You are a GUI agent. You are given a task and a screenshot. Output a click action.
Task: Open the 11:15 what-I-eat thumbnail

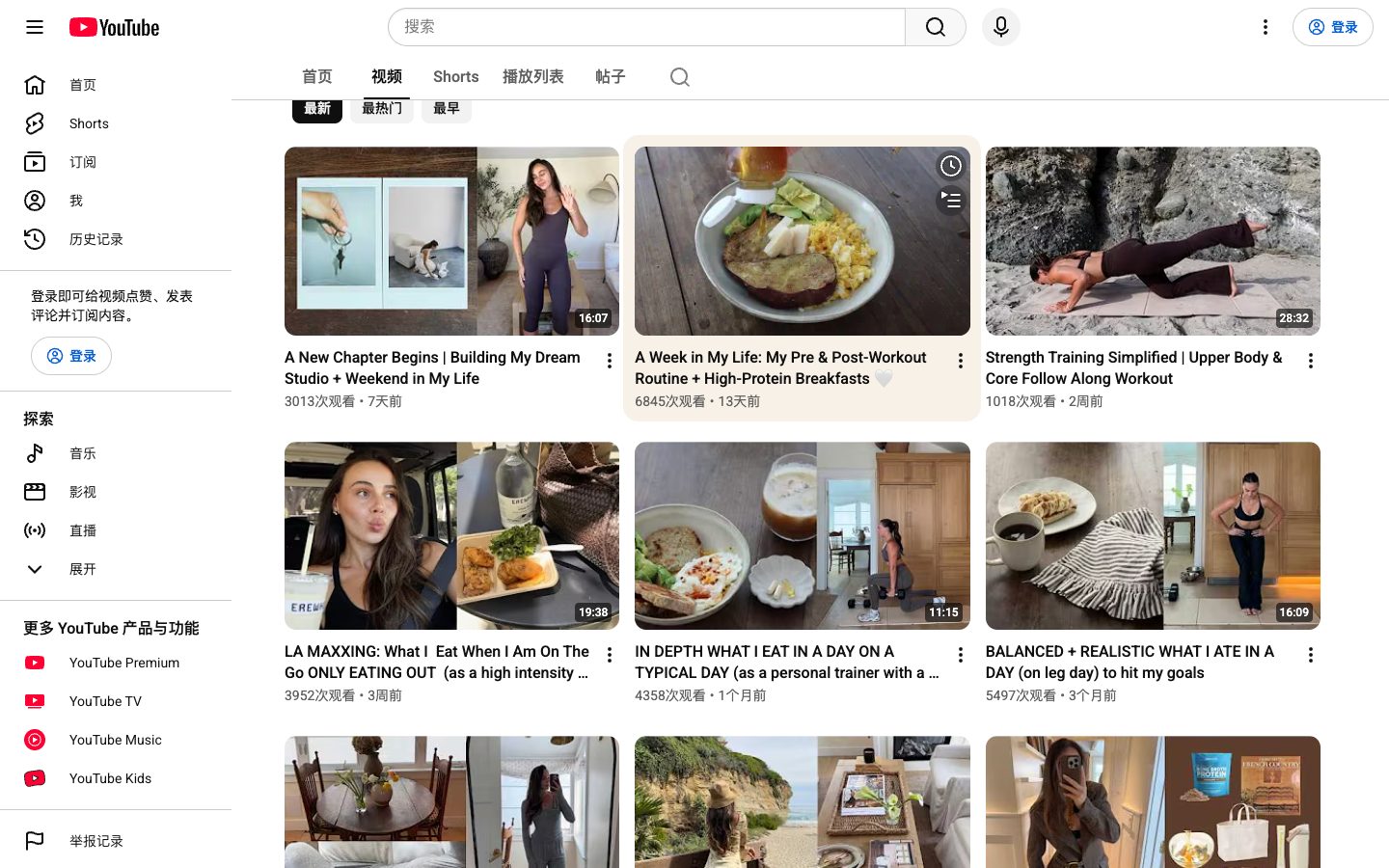pos(803,535)
